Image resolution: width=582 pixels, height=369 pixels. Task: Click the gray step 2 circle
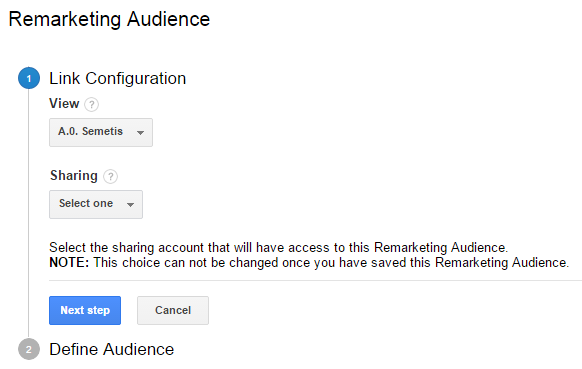29,349
